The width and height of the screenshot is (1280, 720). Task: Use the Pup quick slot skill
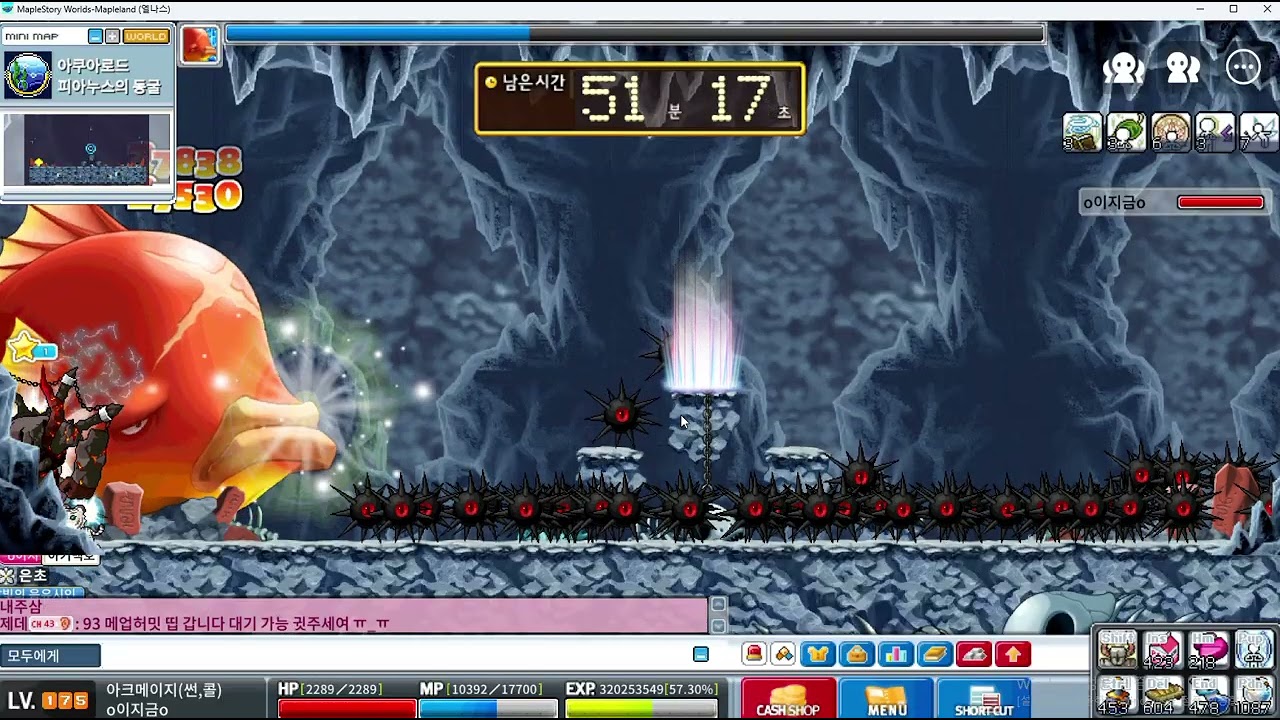tap(1254, 649)
